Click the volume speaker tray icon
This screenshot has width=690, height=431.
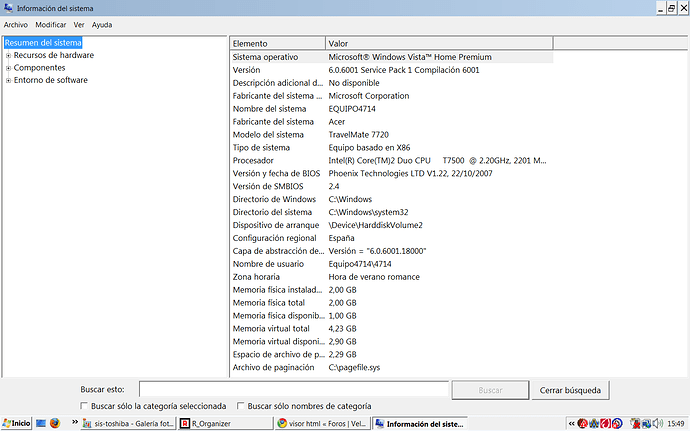tap(658, 423)
